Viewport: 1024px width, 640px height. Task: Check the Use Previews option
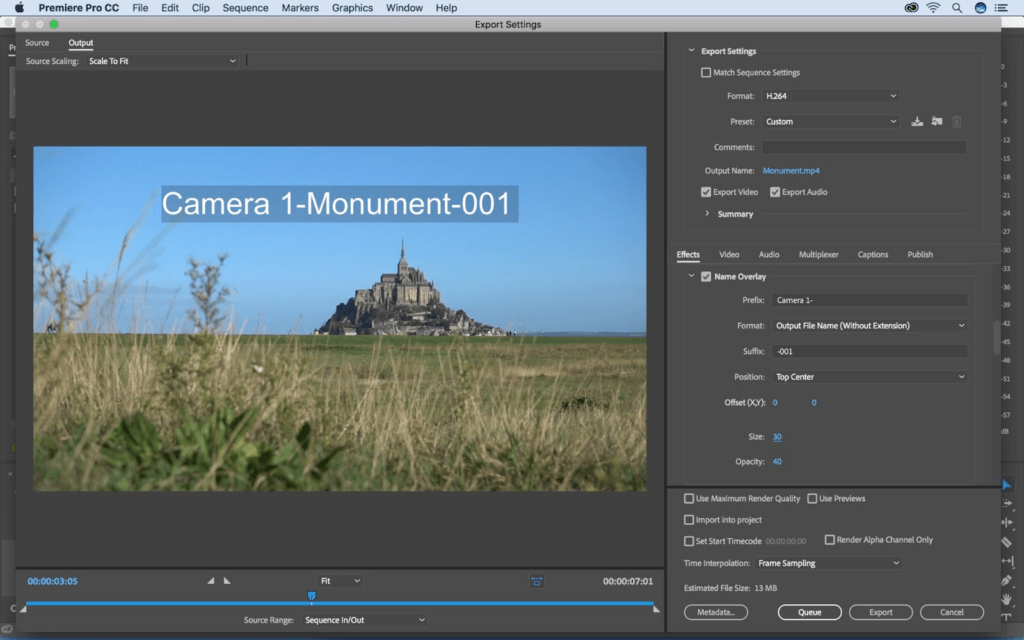click(812, 498)
